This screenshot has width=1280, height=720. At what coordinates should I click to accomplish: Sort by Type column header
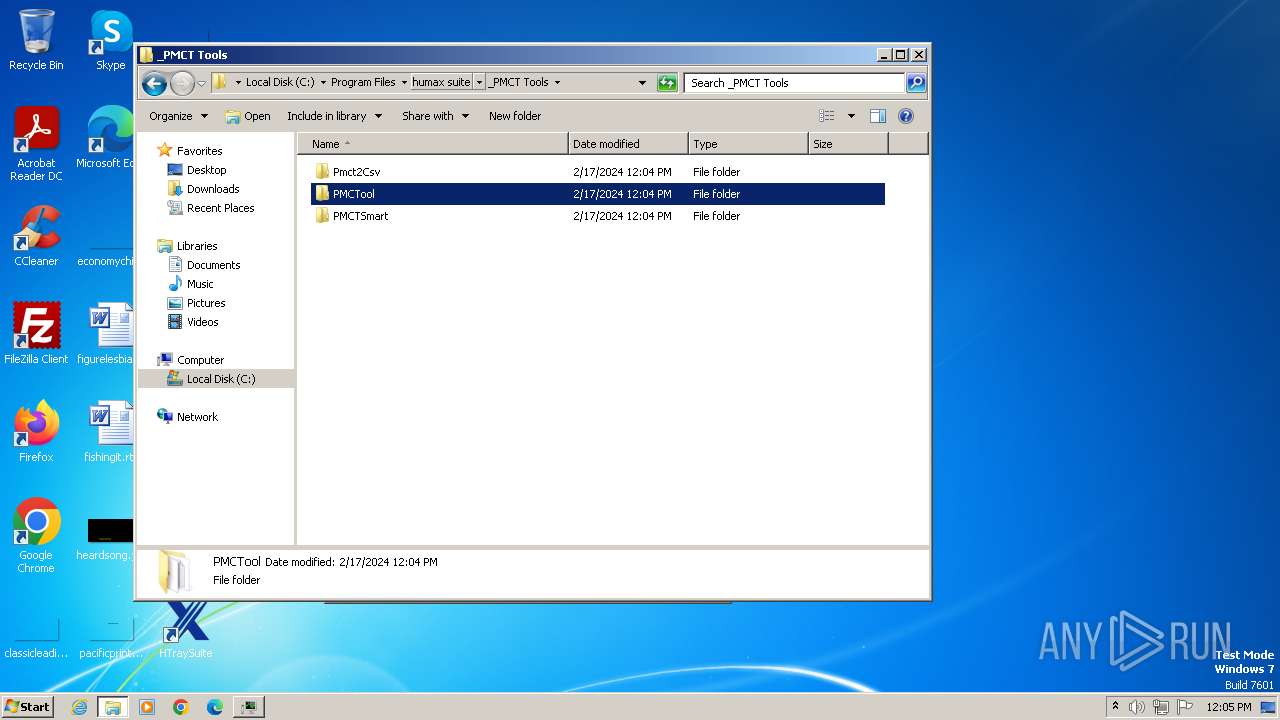click(748, 144)
